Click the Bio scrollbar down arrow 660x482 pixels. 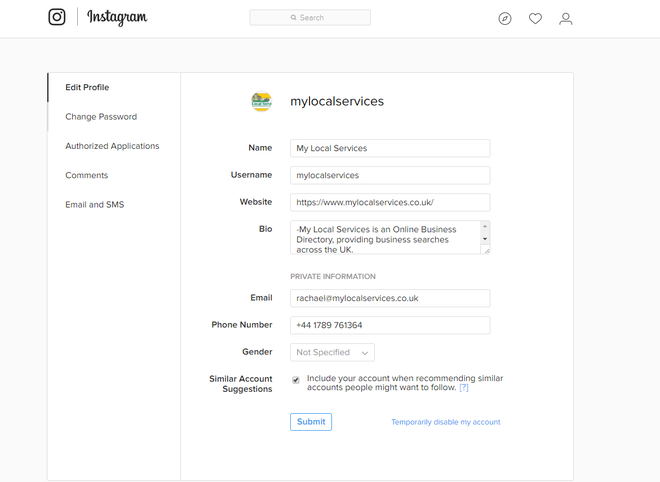click(x=485, y=239)
